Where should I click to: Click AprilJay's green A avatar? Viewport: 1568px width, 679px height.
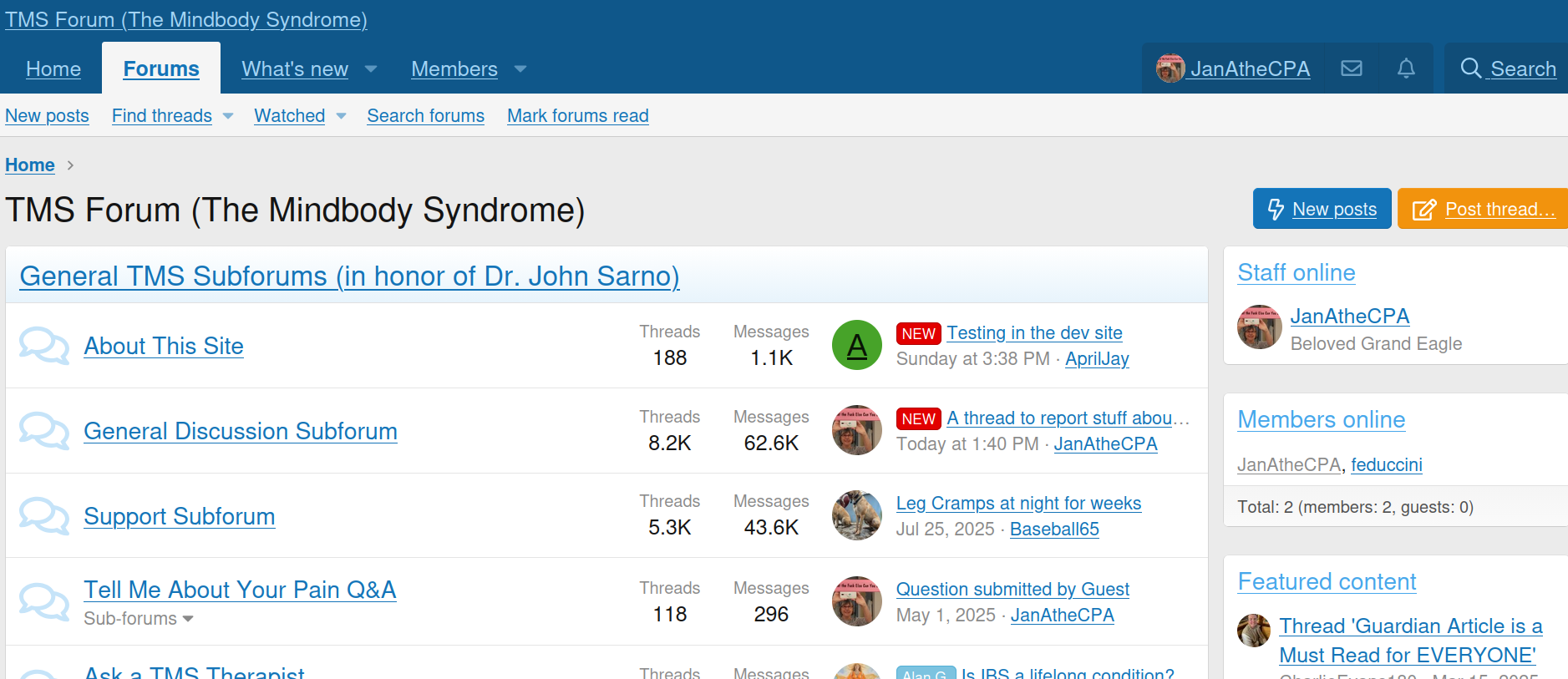pos(857,345)
